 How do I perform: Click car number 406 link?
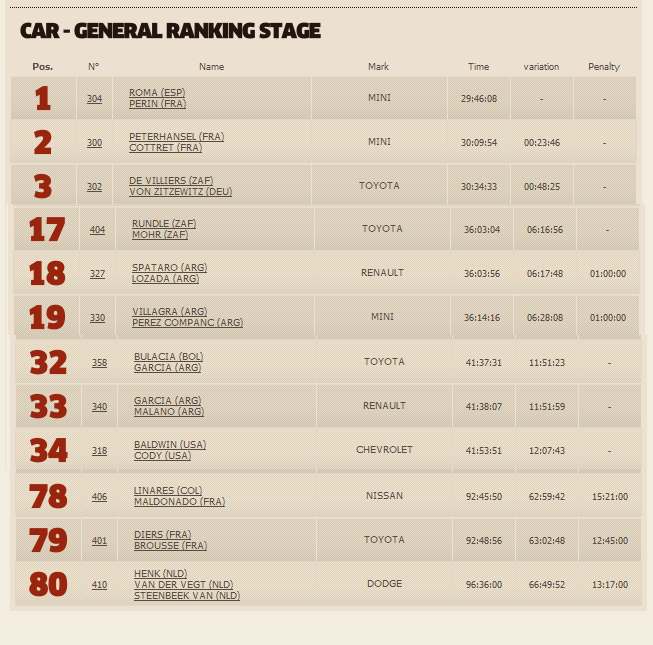(99, 497)
